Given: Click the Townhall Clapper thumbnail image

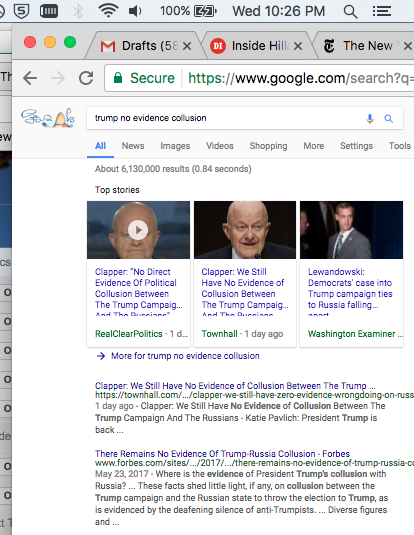Looking at the screenshot, I should 245,230.
